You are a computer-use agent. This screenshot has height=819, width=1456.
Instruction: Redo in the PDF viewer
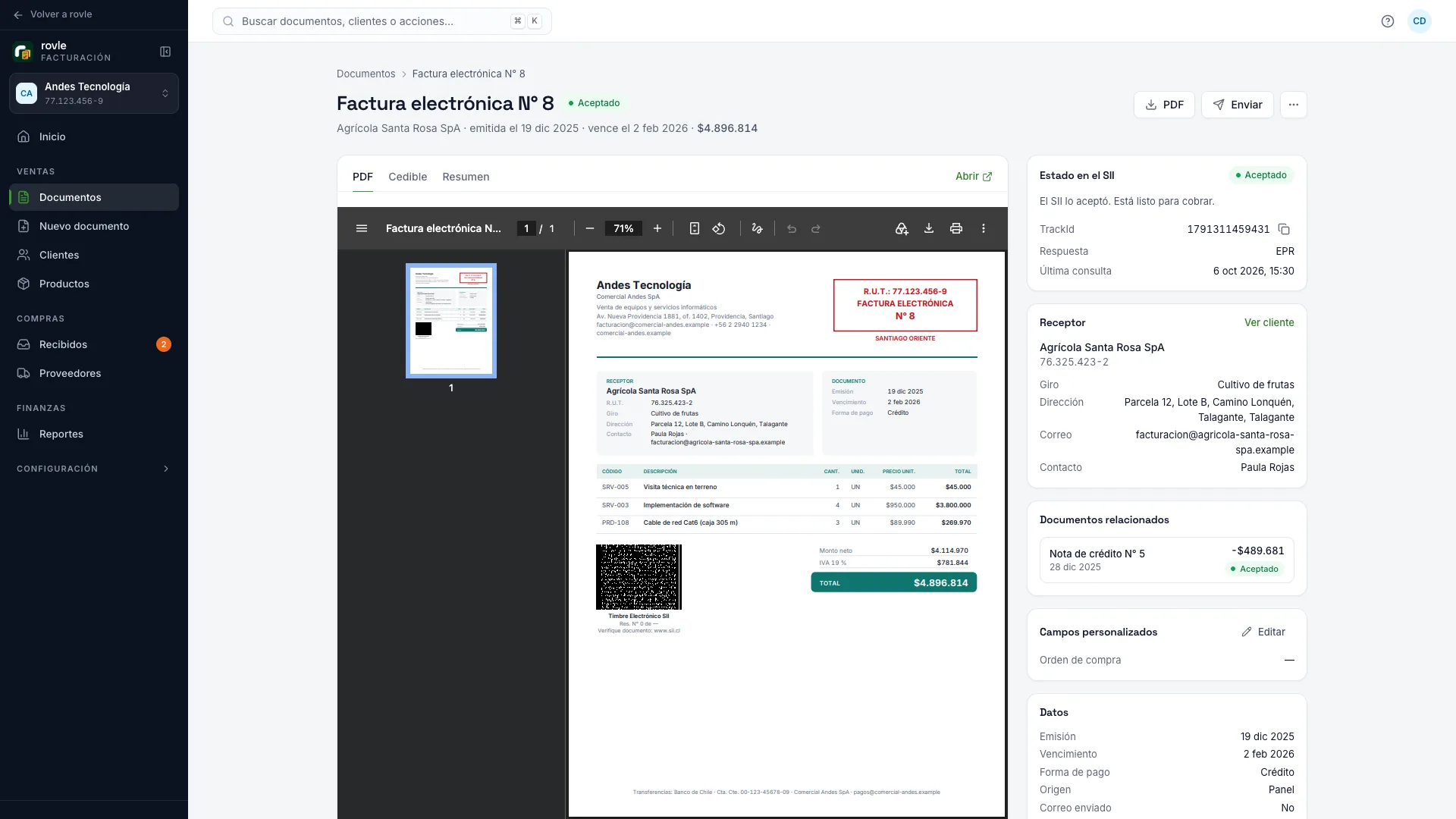(x=816, y=228)
